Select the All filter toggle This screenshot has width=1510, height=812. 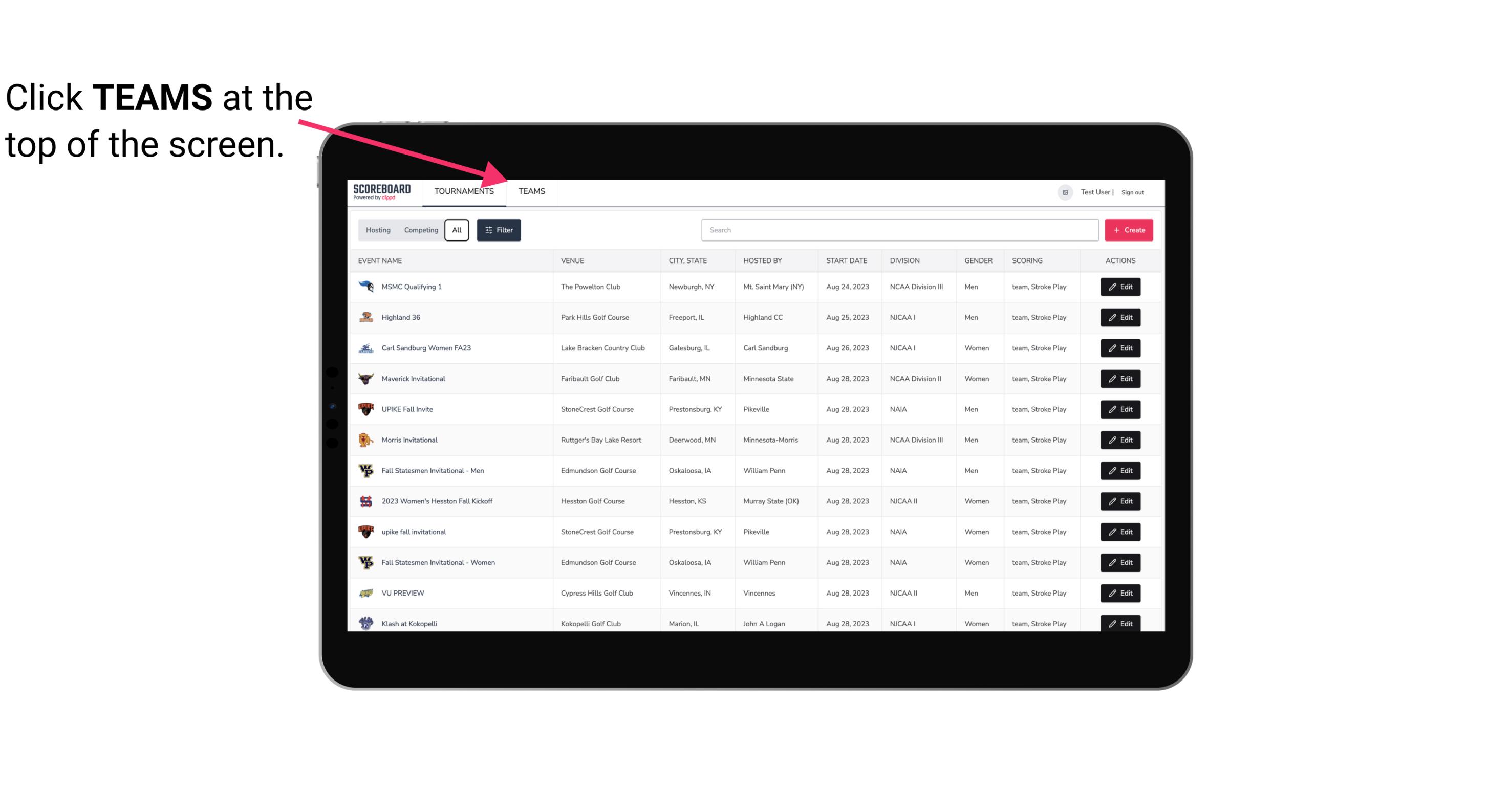(456, 230)
